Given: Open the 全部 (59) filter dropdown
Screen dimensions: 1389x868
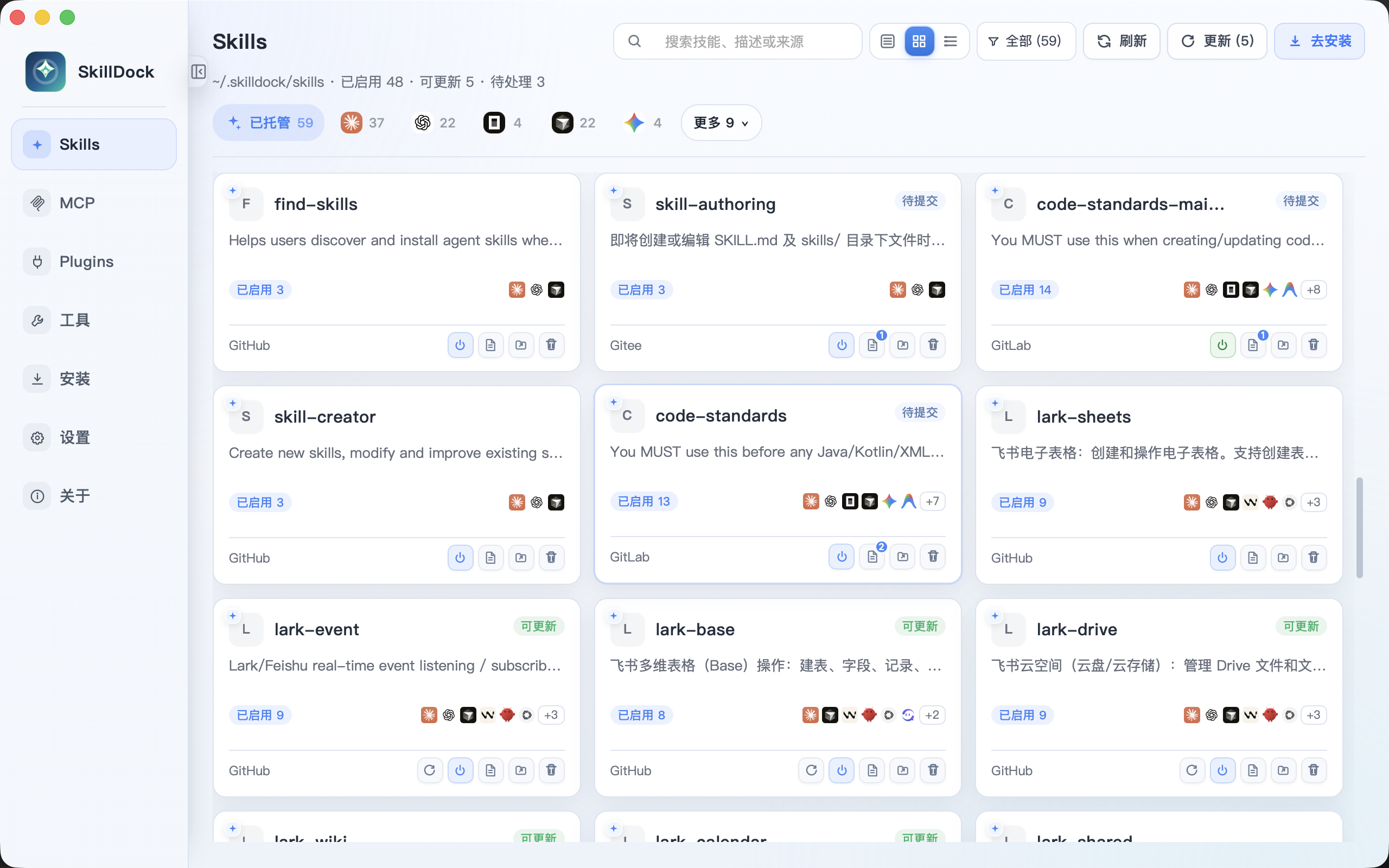Looking at the screenshot, I should click(1025, 41).
